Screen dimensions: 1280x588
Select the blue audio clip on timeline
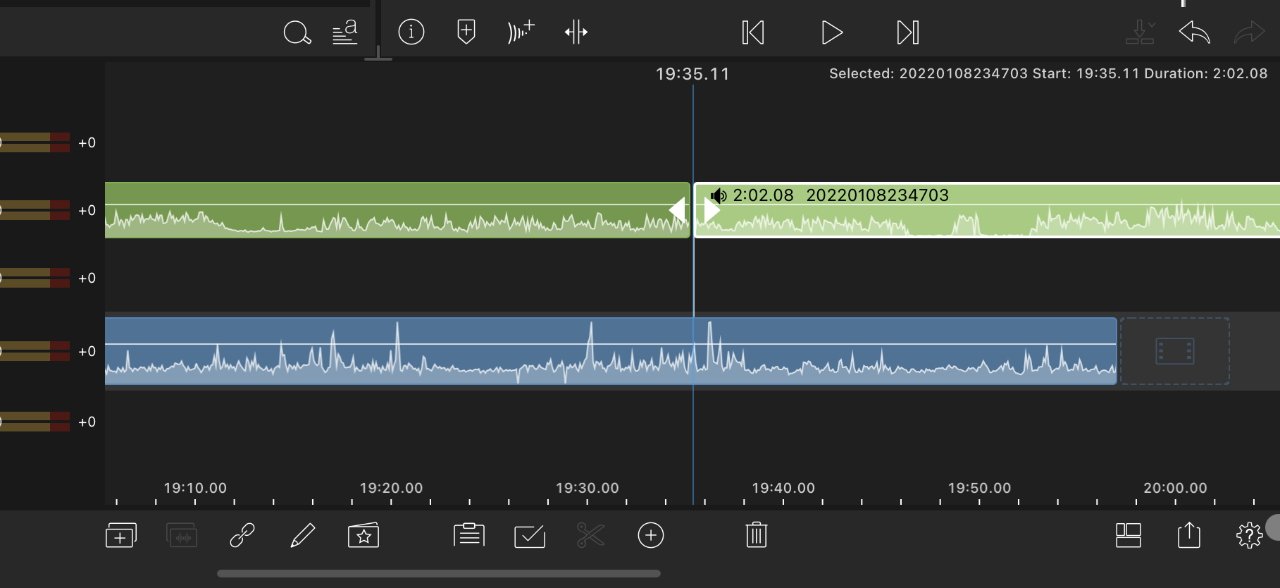tap(610, 351)
